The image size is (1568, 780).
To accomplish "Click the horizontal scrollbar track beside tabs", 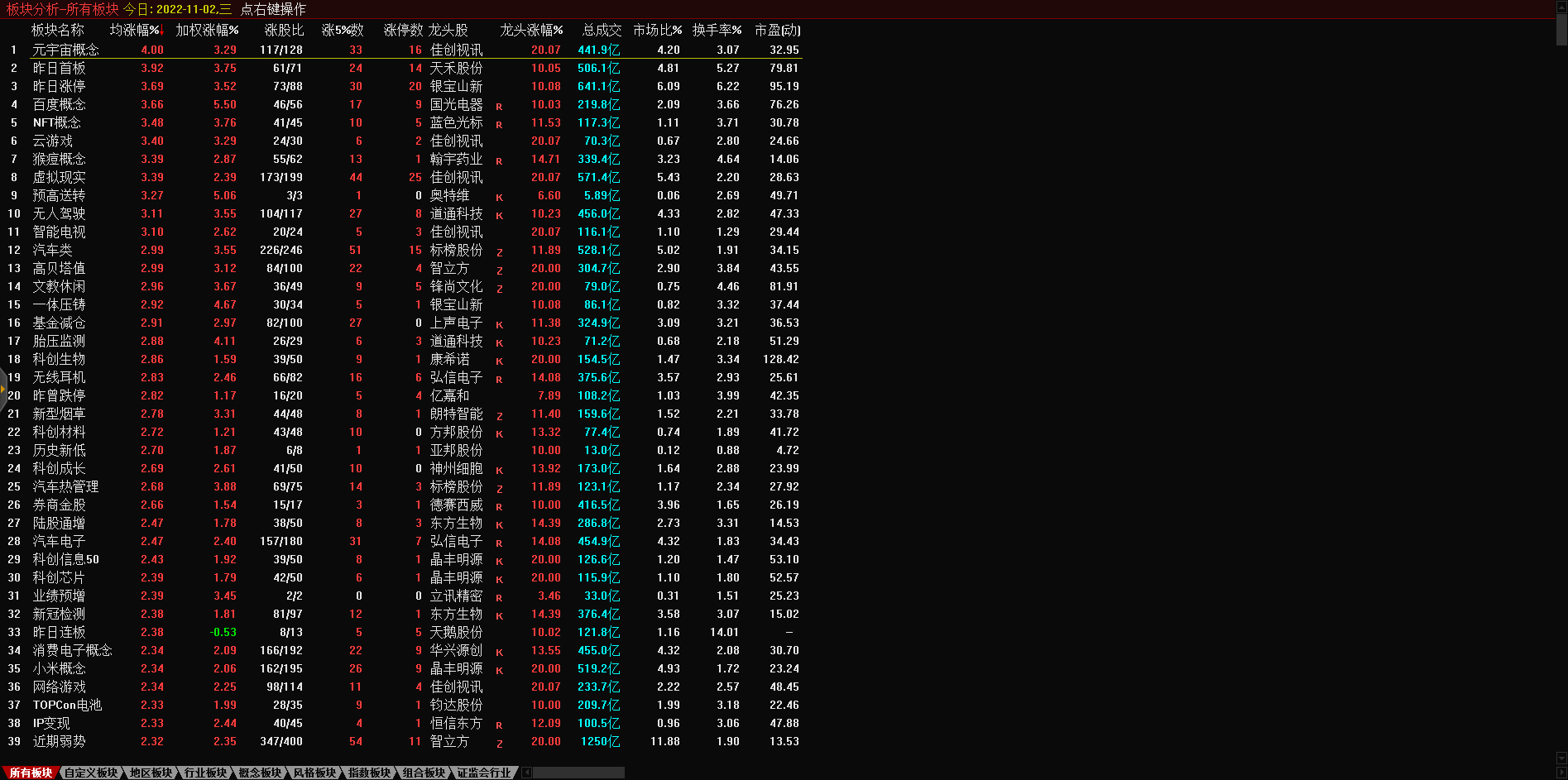I will 579,773.
